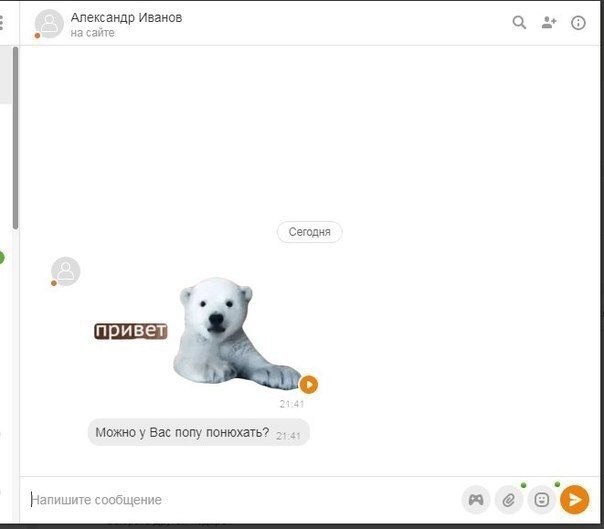Click green indicator on left sidebar edge

click(x=2, y=257)
